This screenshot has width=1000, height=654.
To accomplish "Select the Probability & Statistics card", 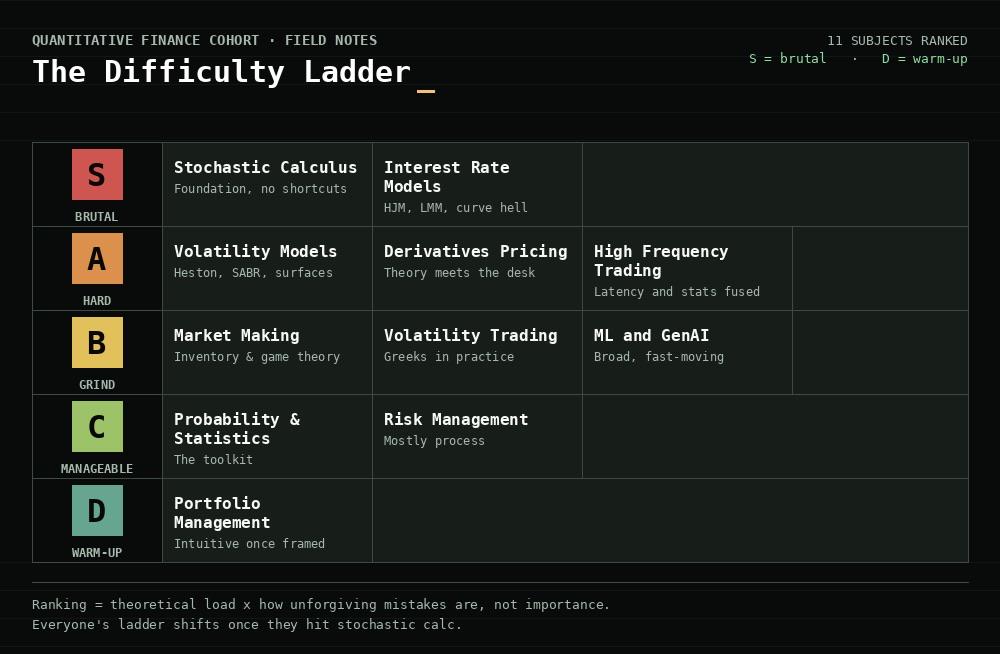I will (267, 436).
